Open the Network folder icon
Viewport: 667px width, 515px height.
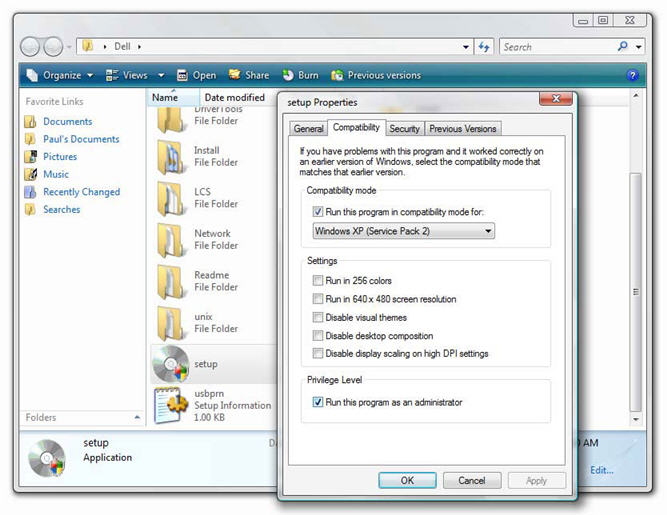[171, 240]
